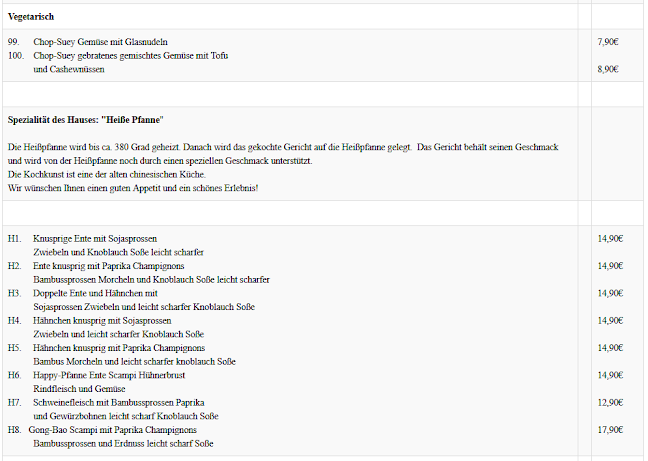Viewport: 648px width, 461px height.
Task: Select dish 100 Chop-Suey with Tofu
Action: 130,56
